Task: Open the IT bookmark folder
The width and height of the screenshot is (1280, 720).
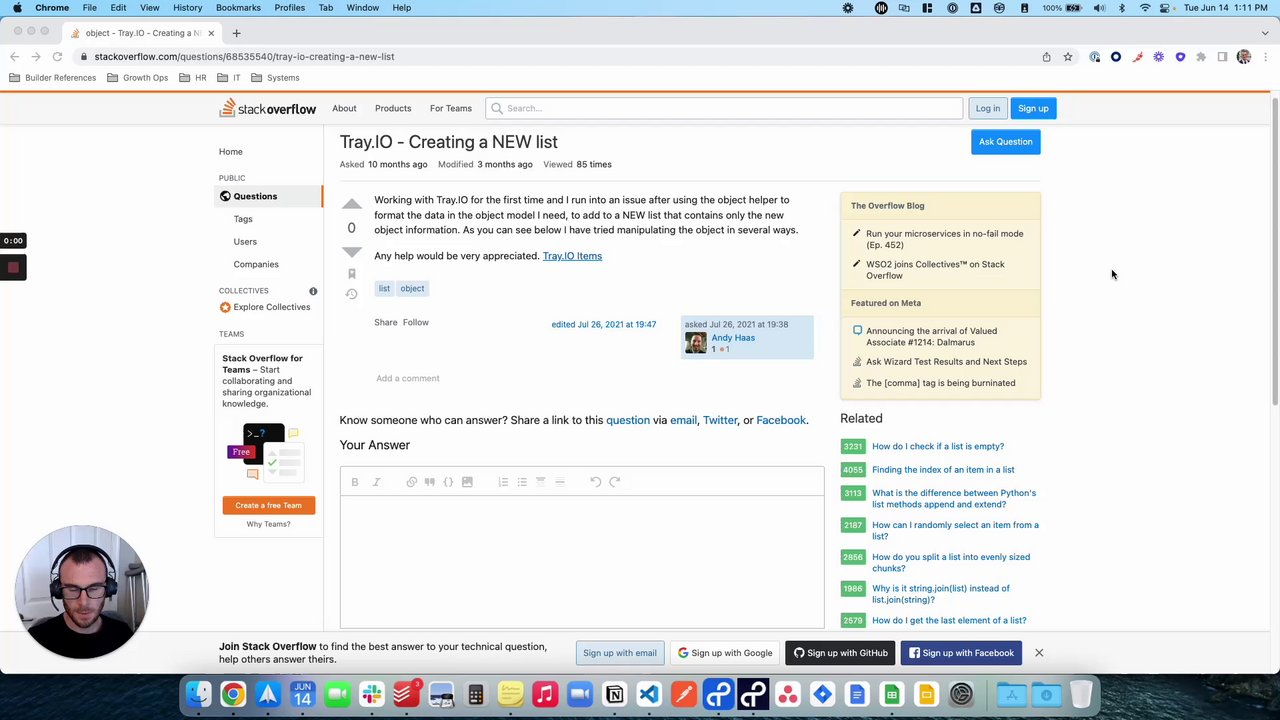Action: (229, 78)
